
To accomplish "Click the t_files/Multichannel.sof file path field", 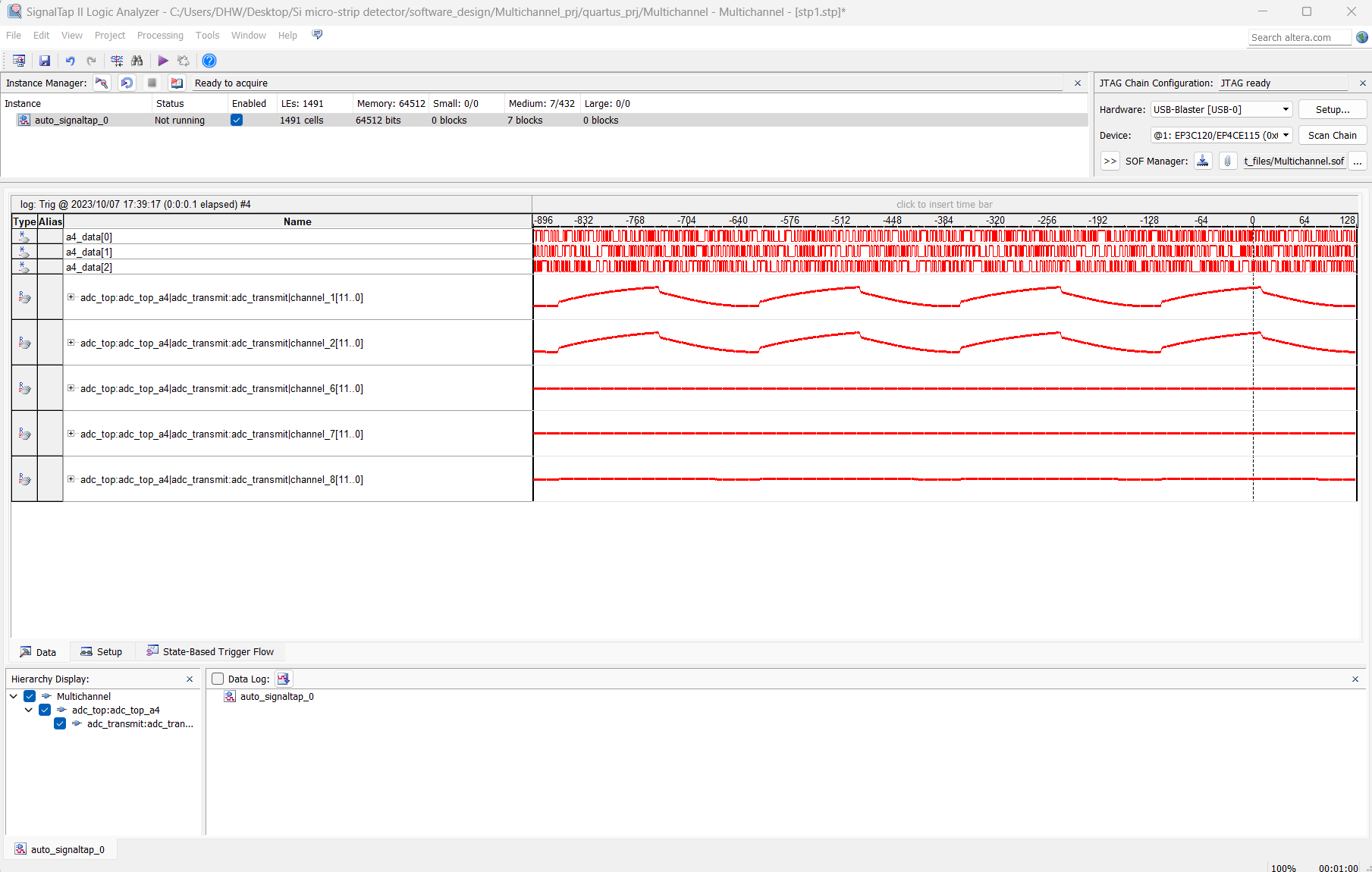I will tap(1294, 161).
